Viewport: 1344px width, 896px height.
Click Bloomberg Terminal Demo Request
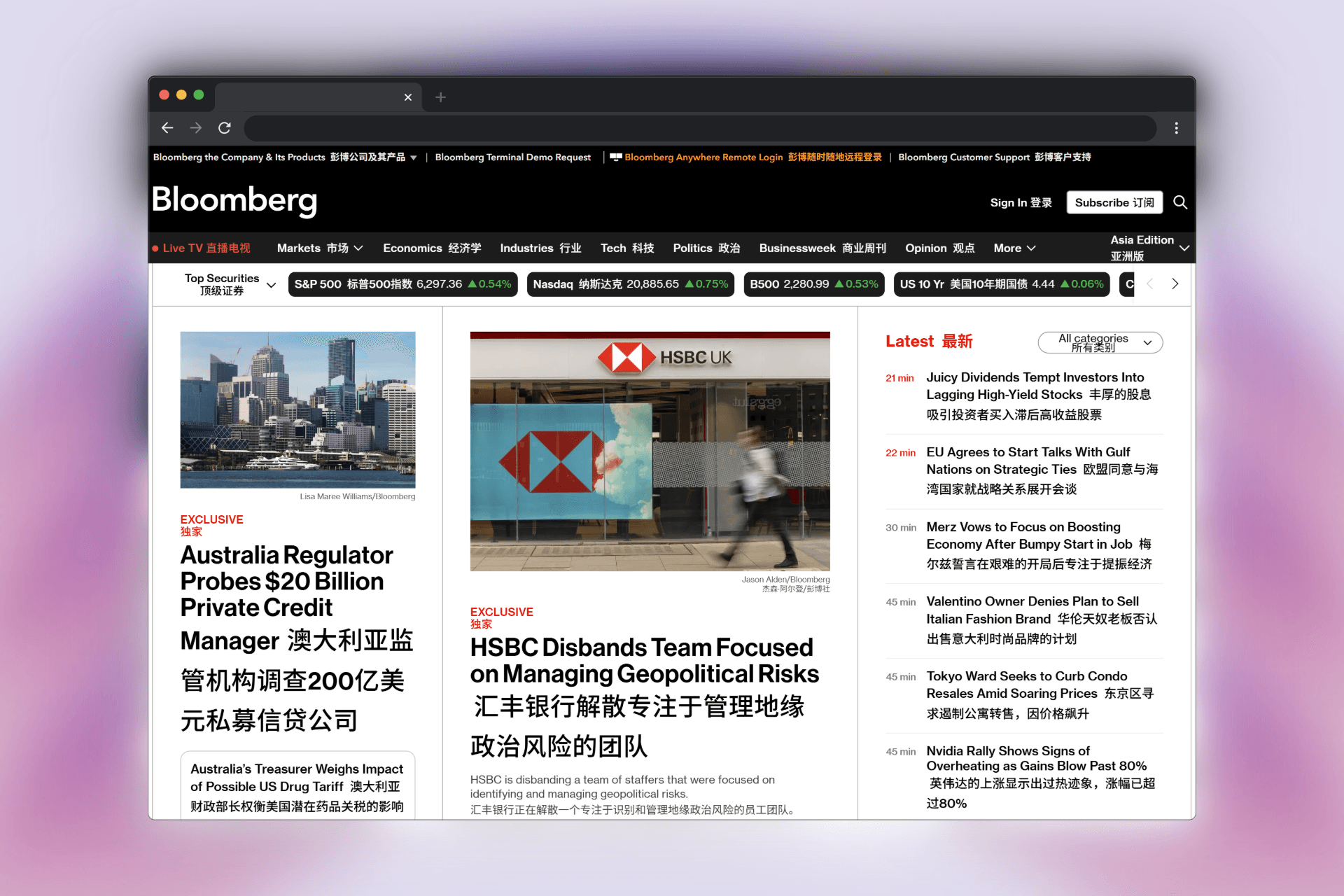[513, 157]
